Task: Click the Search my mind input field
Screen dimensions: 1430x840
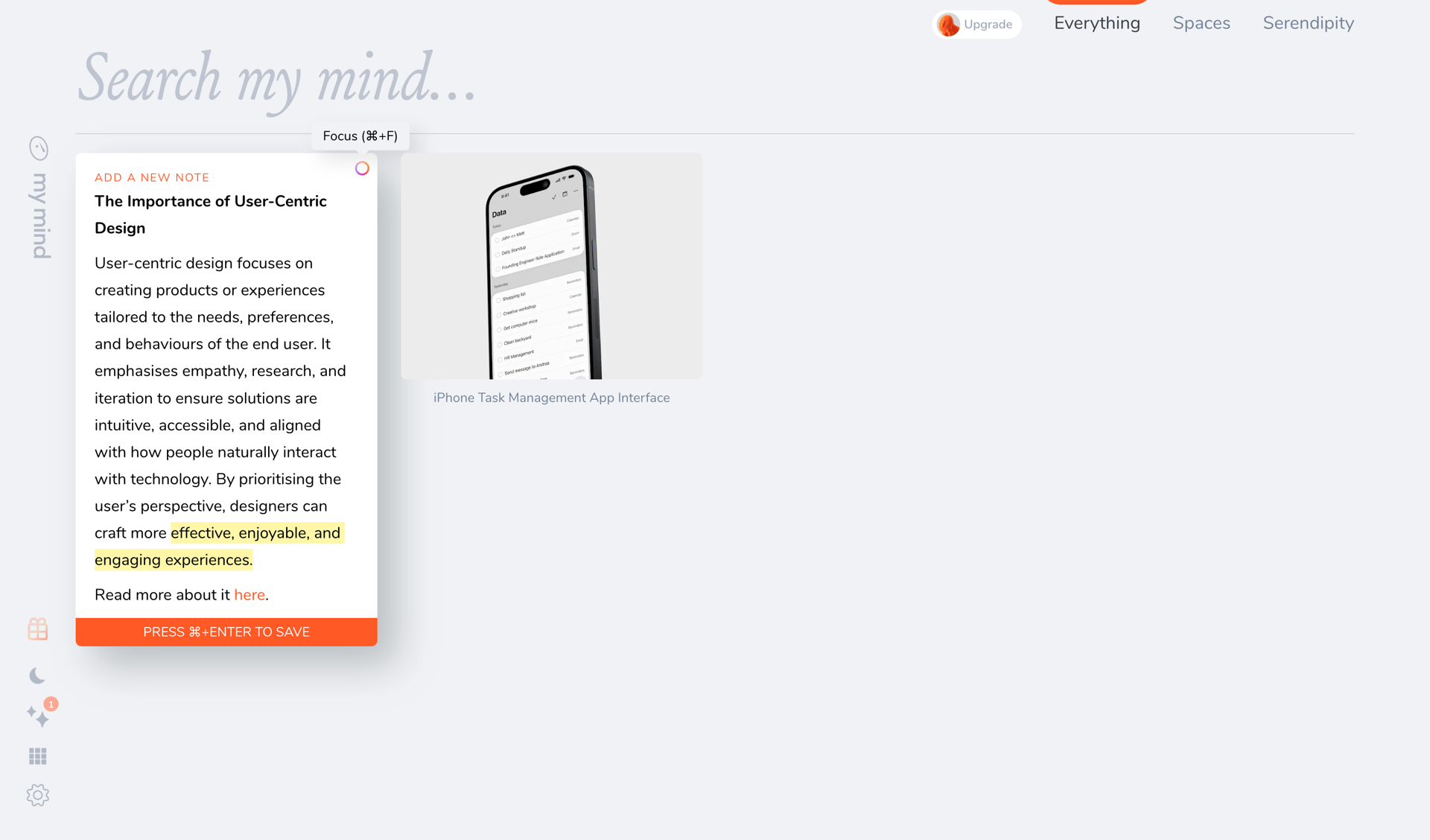Action: [276, 80]
